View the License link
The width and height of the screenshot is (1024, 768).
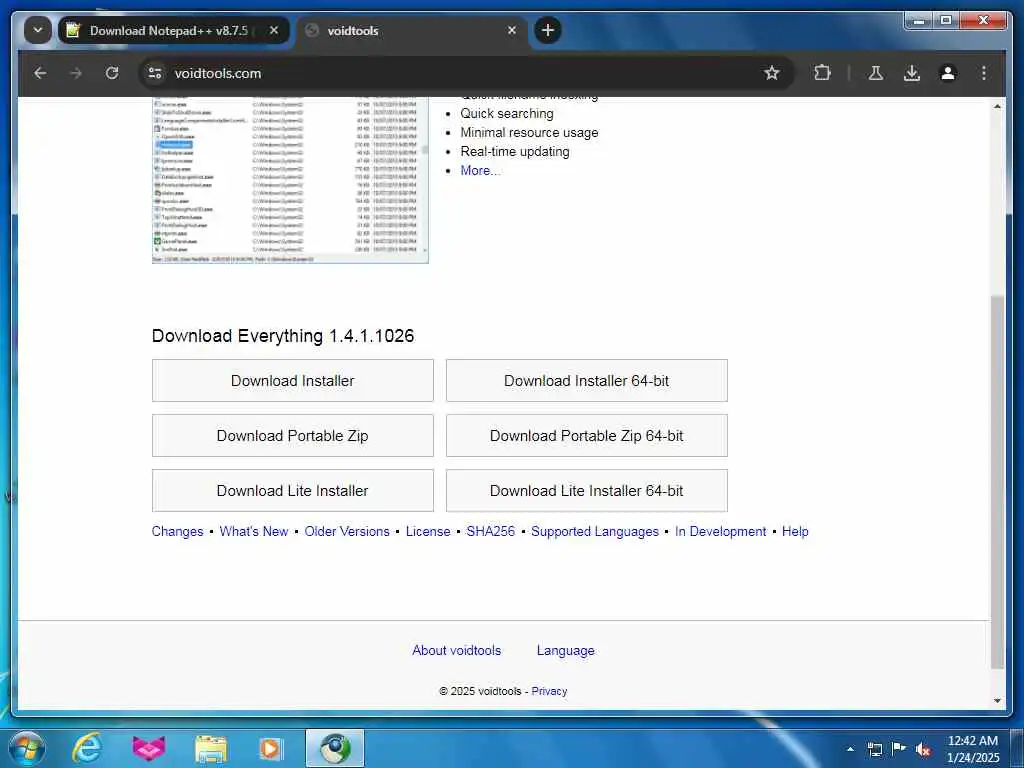pyautogui.click(x=428, y=532)
